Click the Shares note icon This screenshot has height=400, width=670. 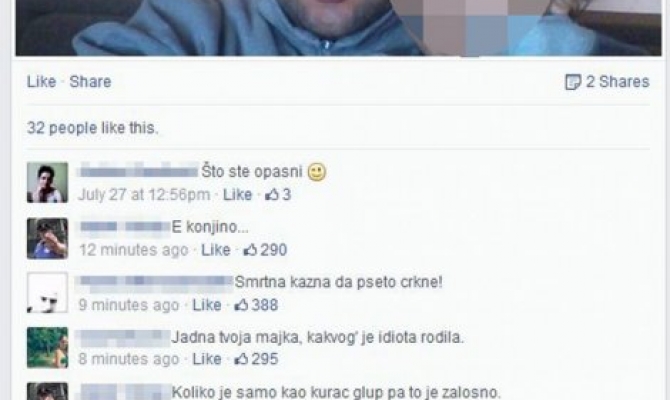click(x=573, y=82)
